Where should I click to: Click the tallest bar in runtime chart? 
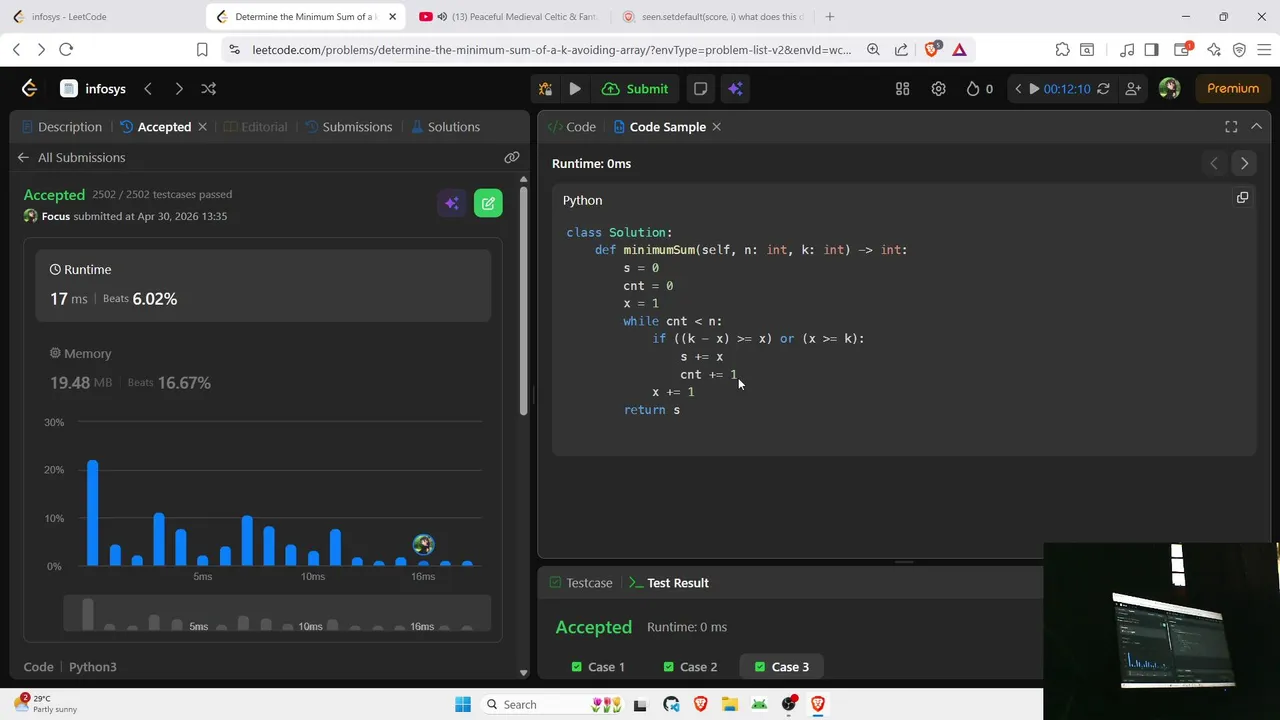pyautogui.click(x=92, y=513)
